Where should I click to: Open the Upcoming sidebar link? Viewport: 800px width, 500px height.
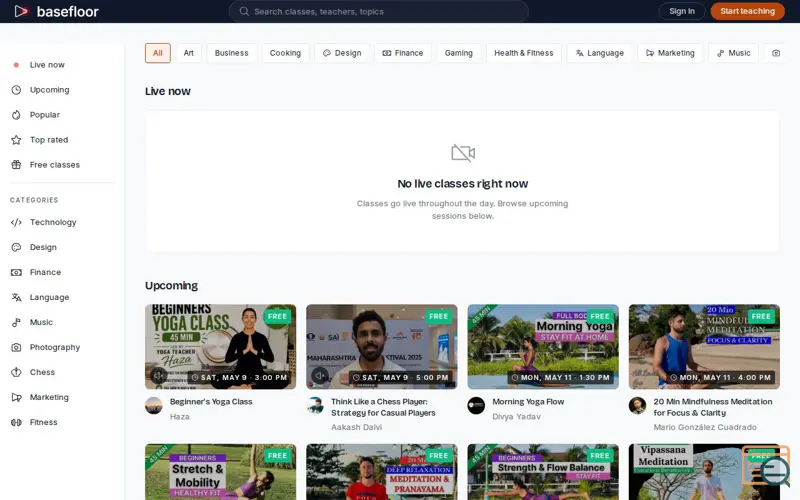(63, 90)
